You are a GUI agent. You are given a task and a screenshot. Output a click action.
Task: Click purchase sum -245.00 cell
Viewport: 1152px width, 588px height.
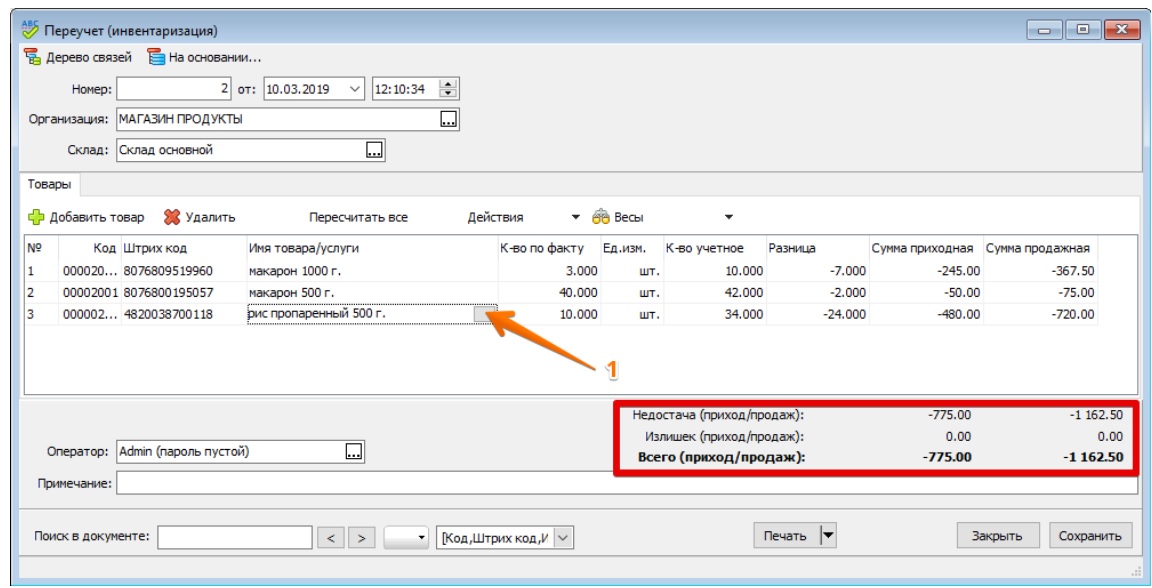click(925, 271)
